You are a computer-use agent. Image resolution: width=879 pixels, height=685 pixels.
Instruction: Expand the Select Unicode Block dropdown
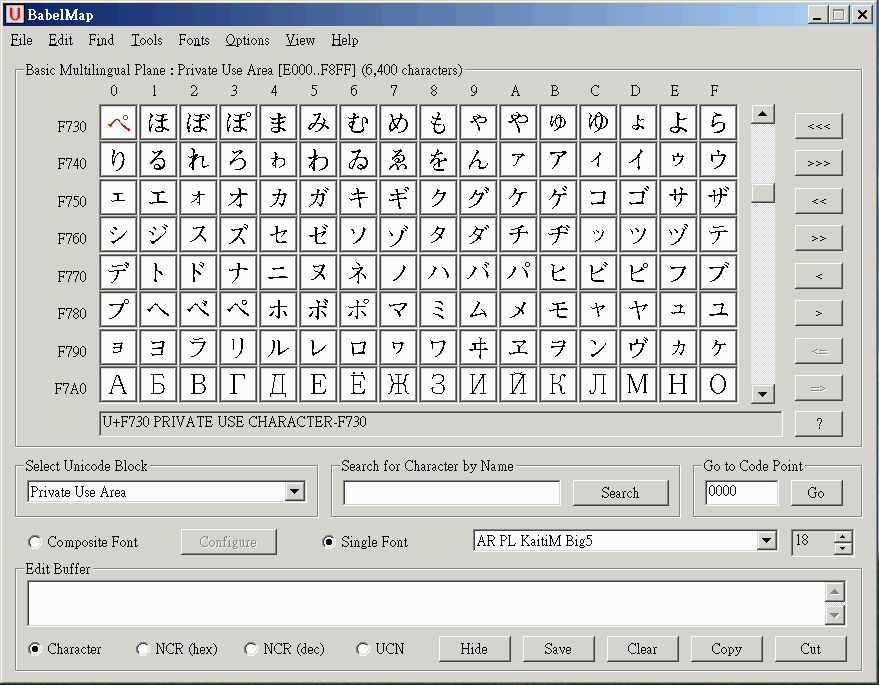tap(294, 492)
